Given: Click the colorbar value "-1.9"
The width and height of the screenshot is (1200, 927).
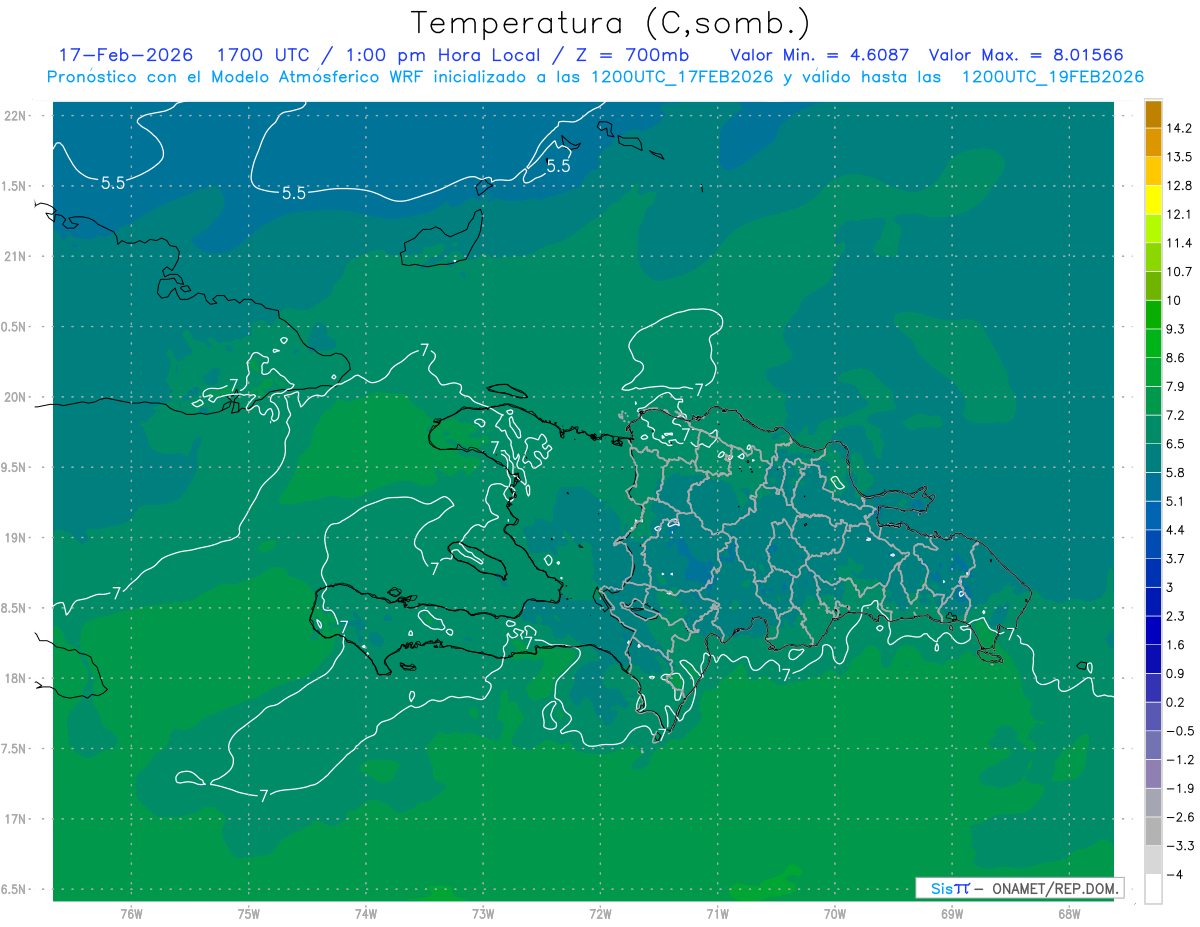Looking at the screenshot, I should click(x=1179, y=788).
